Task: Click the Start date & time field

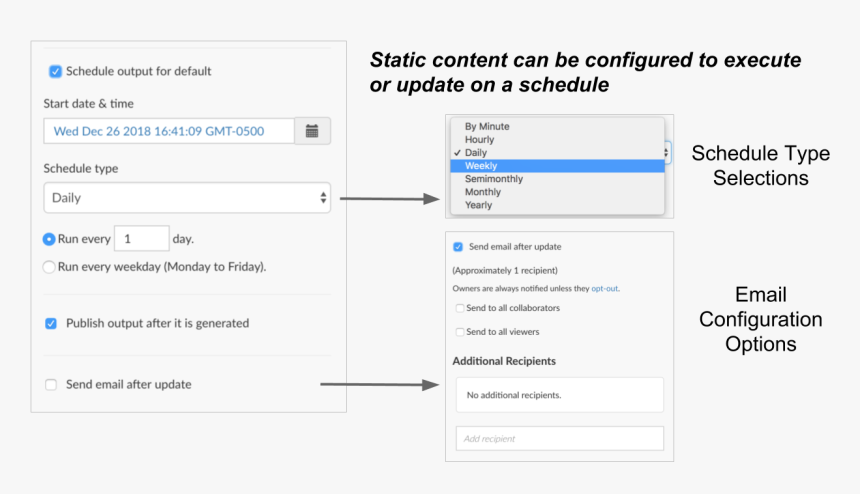Action: click(169, 131)
